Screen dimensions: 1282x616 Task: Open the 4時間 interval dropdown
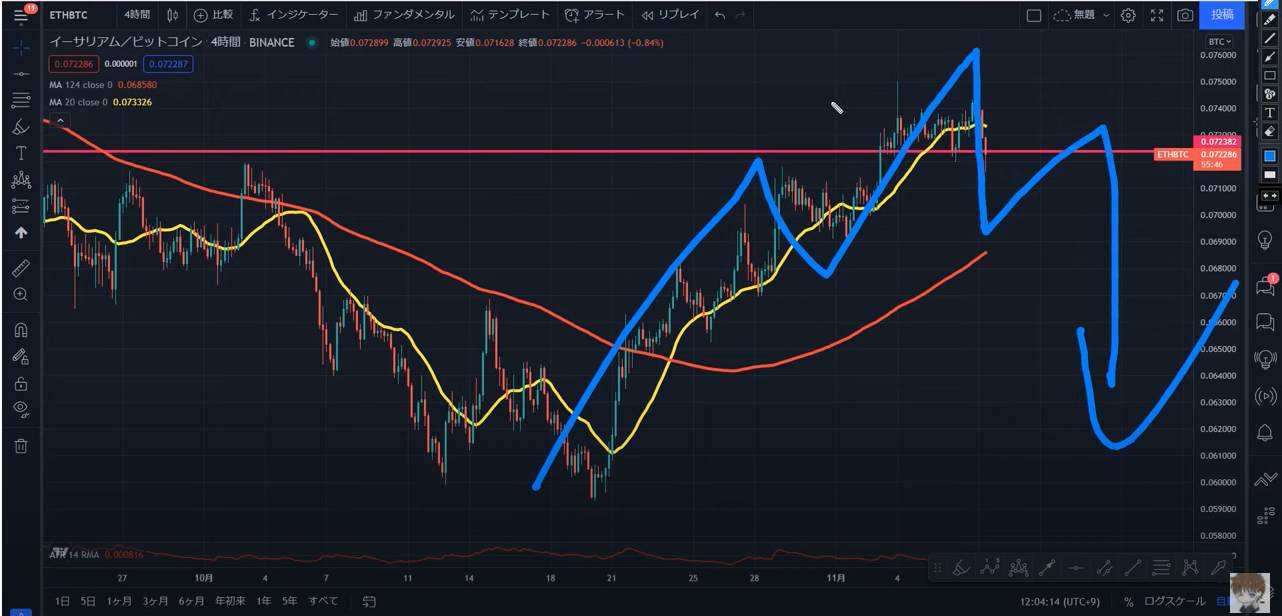click(137, 15)
